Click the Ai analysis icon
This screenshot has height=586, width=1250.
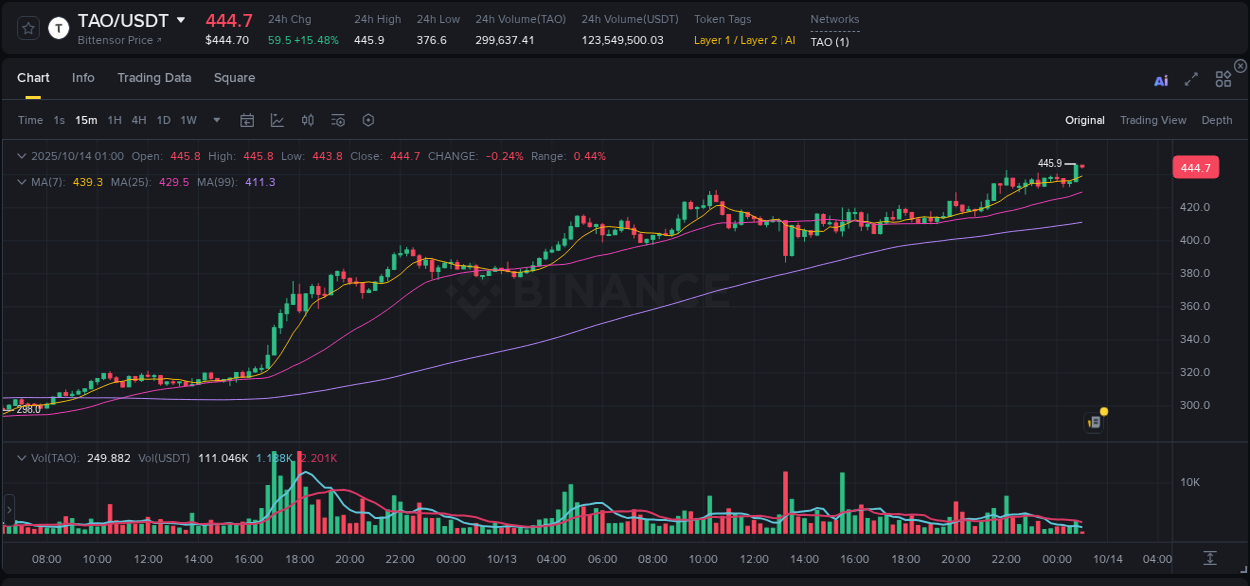point(1160,78)
